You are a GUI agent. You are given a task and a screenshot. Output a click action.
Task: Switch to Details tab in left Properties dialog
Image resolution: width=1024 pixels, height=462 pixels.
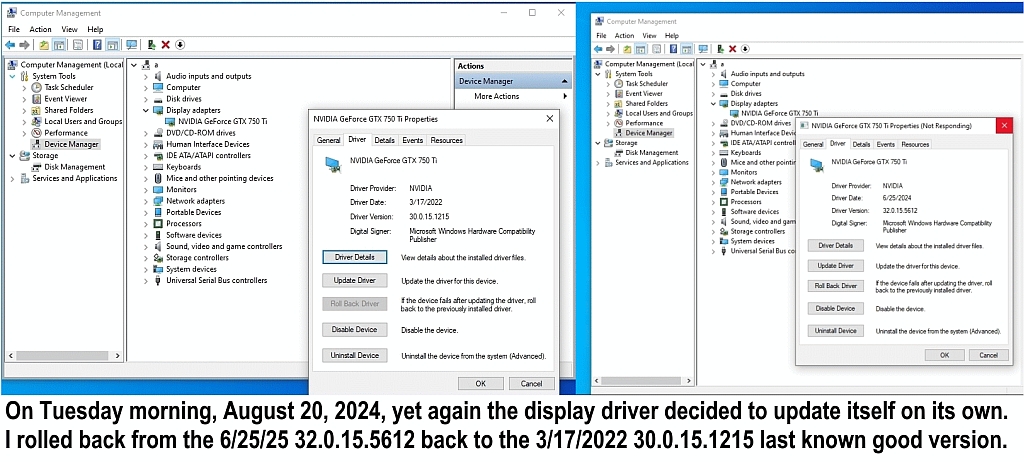click(385, 140)
